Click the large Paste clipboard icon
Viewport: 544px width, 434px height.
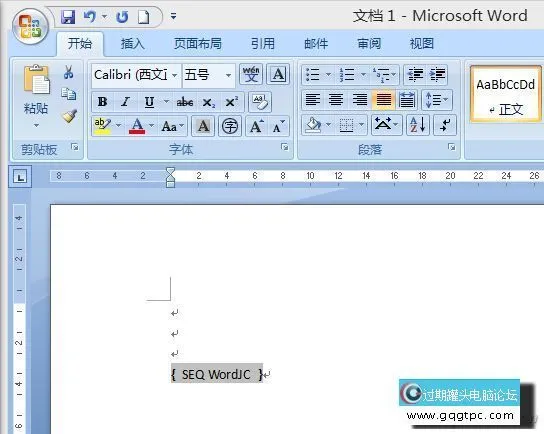pyautogui.click(x=36, y=79)
